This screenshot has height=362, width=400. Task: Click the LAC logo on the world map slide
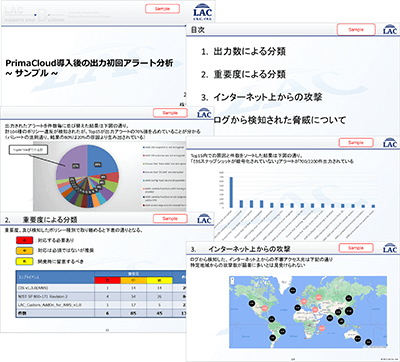(x=390, y=248)
